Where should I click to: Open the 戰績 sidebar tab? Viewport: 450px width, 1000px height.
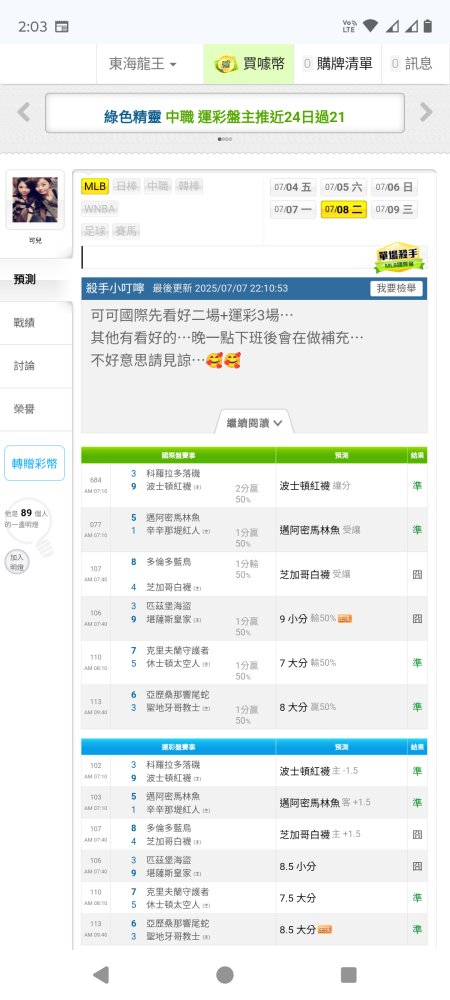36,323
